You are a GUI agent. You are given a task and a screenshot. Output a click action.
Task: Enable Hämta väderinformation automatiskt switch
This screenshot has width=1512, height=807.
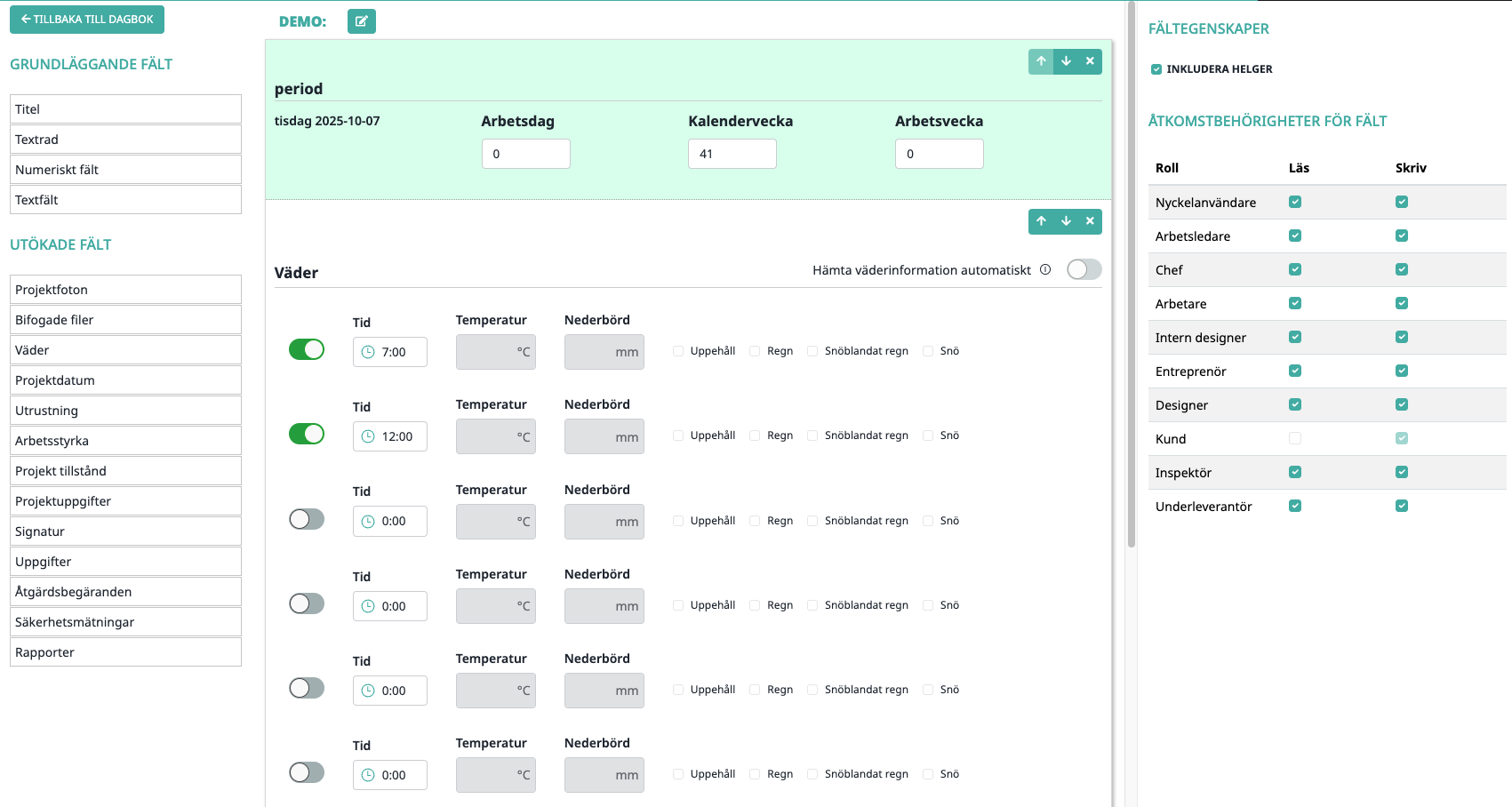point(1084,270)
